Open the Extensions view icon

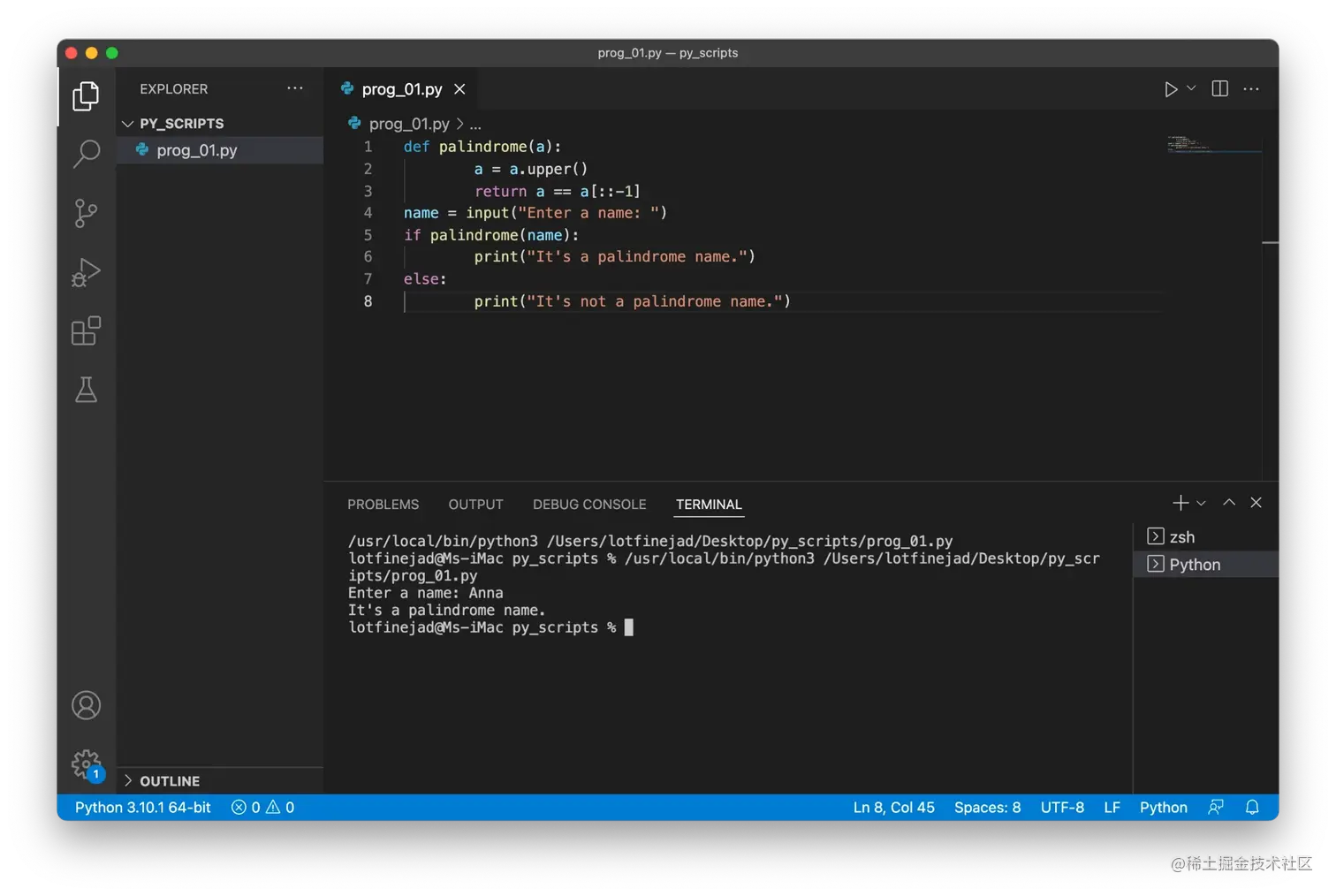coord(86,330)
